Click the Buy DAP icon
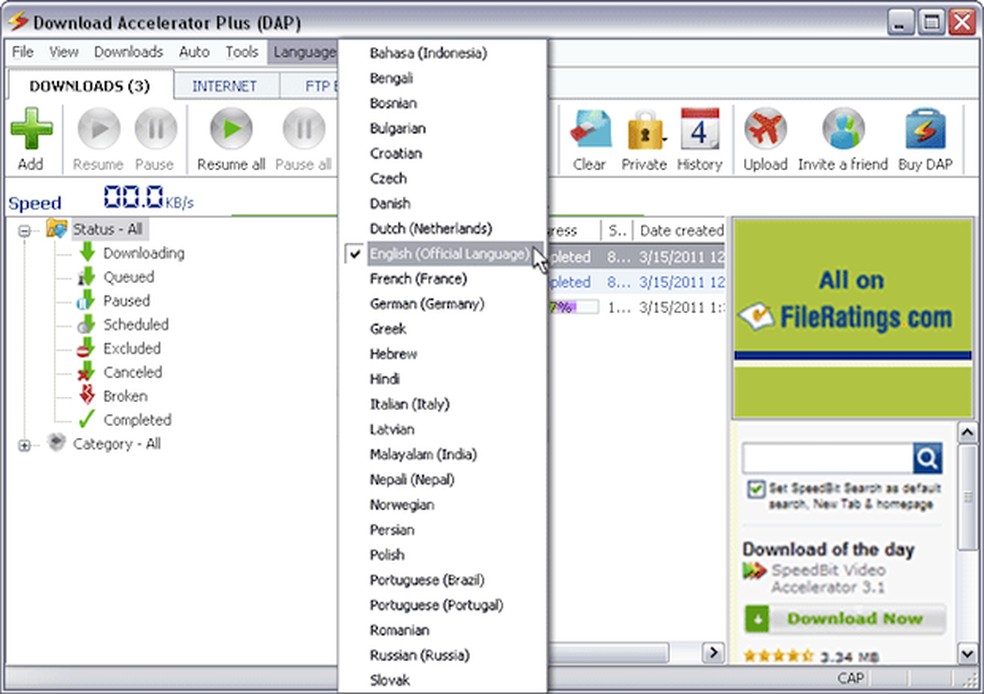The width and height of the screenshot is (984, 694). pyautogui.click(x=925, y=129)
